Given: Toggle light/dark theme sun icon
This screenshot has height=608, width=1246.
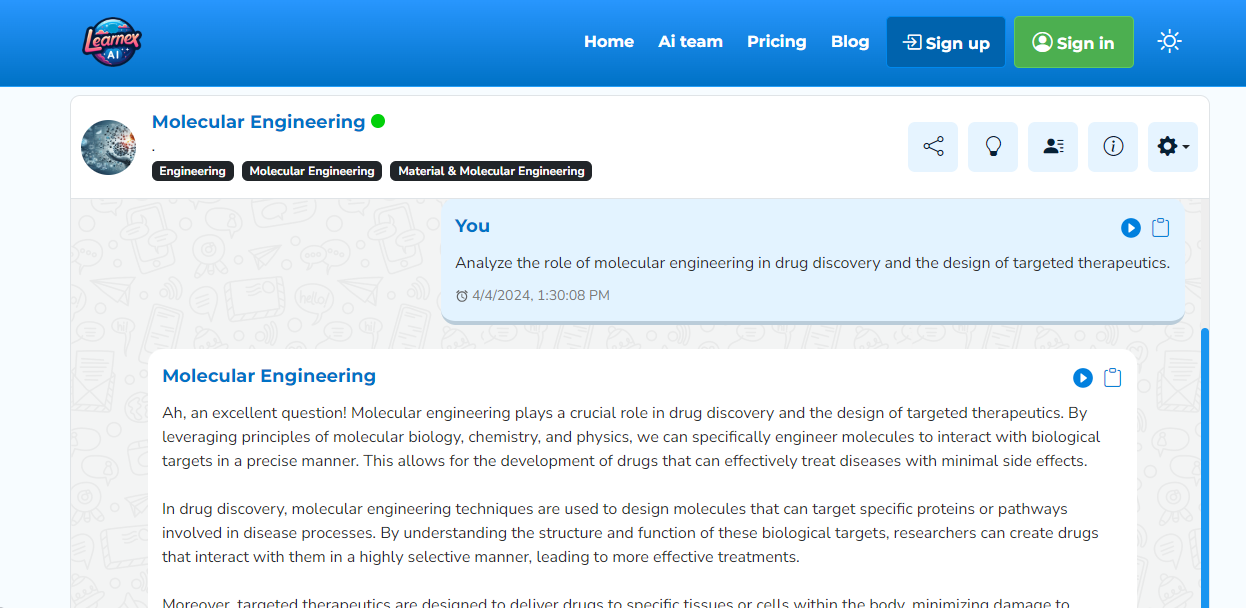Looking at the screenshot, I should tap(1169, 42).
